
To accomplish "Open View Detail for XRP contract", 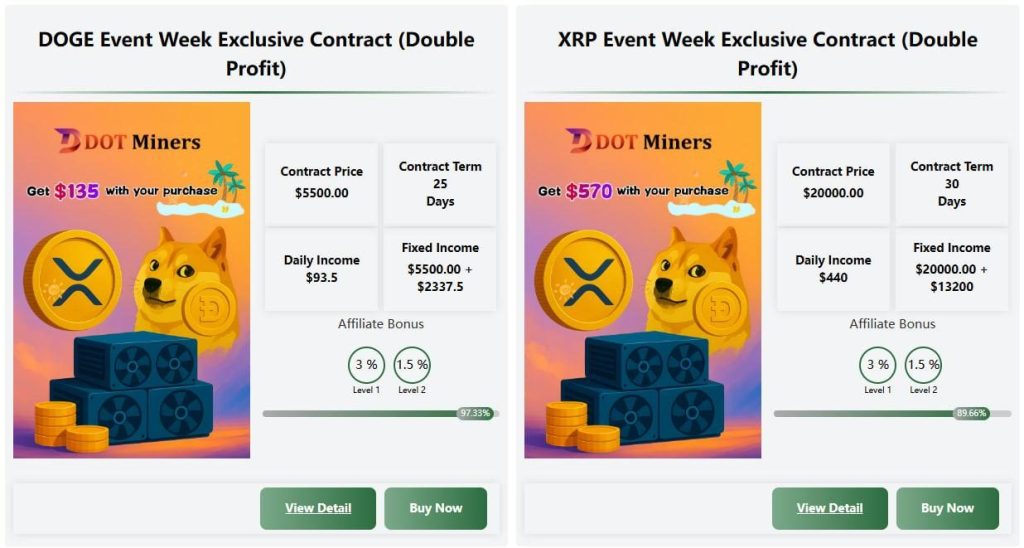I will 829,508.
